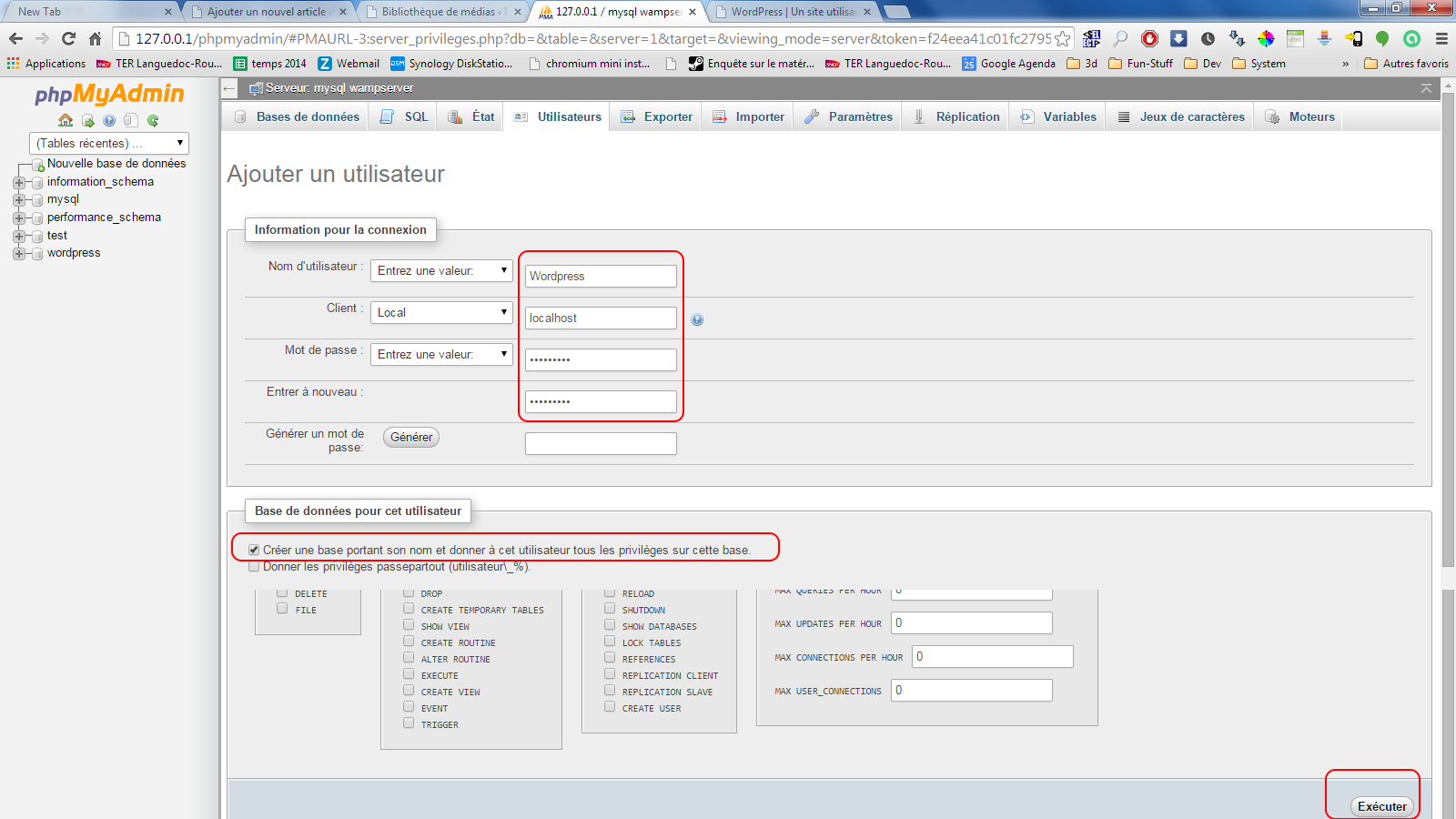The width and height of the screenshot is (1456, 819).
Task: Switch to the Bases de données tab
Action: [x=297, y=116]
